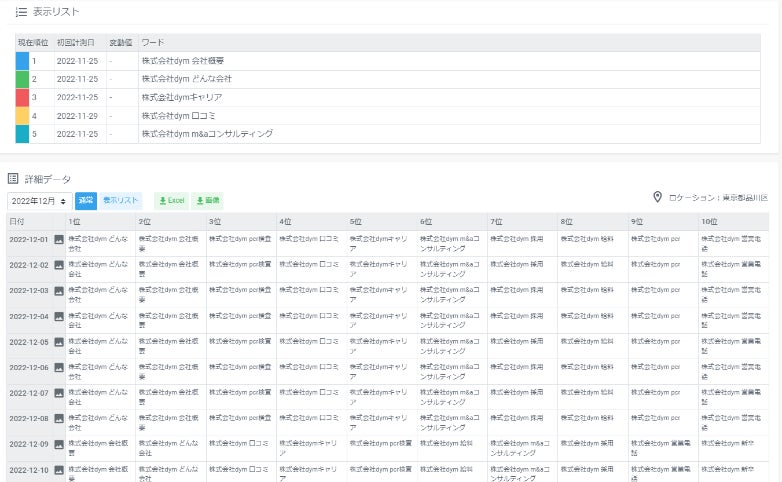Open the image icon for 2022-12-04

[59, 316]
